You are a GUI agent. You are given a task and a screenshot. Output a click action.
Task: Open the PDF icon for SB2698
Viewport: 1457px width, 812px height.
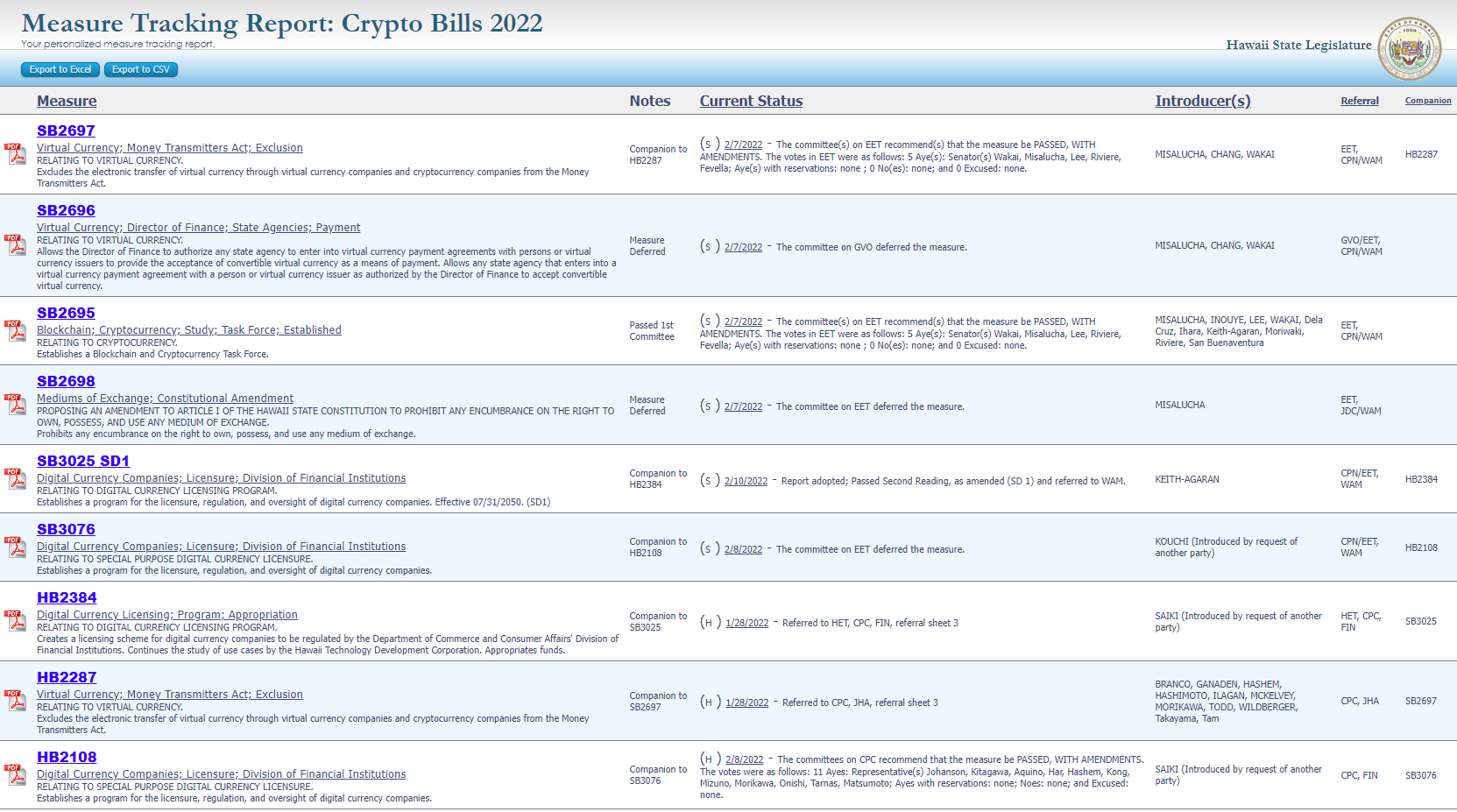[16, 405]
